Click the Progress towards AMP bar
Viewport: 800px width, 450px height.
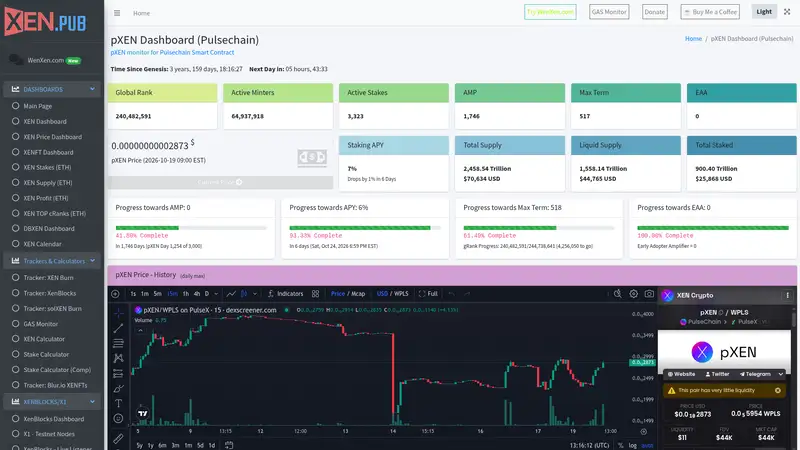(x=191, y=228)
